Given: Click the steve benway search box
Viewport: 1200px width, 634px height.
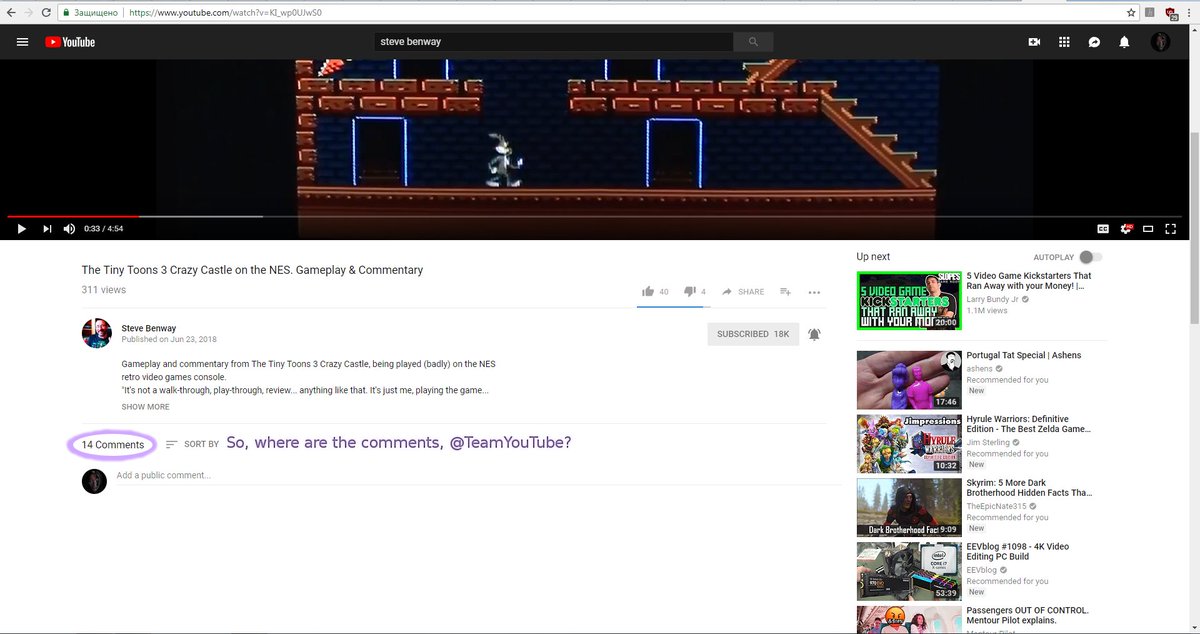Looking at the screenshot, I should (x=554, y=42).
